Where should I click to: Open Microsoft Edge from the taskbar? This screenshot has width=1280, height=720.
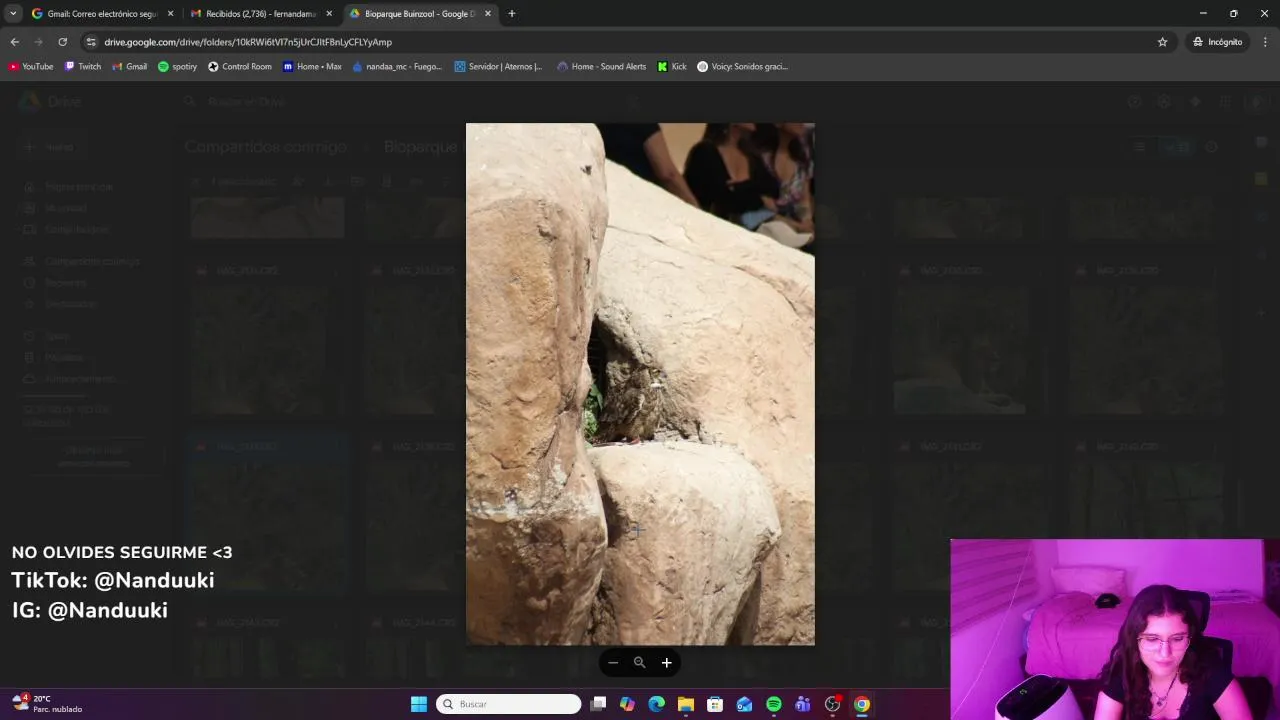(x=656, y=704)
